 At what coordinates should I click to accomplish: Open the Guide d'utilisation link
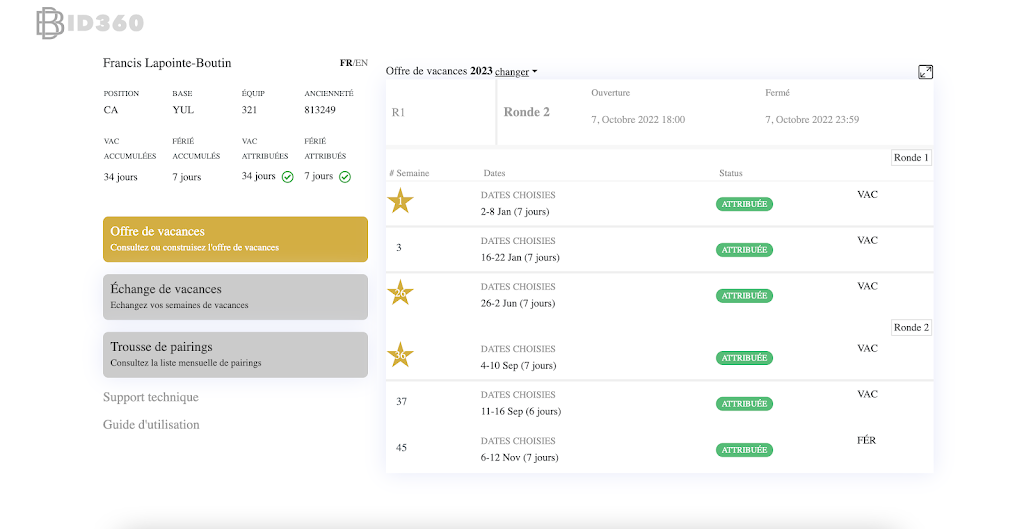(152, 425)
